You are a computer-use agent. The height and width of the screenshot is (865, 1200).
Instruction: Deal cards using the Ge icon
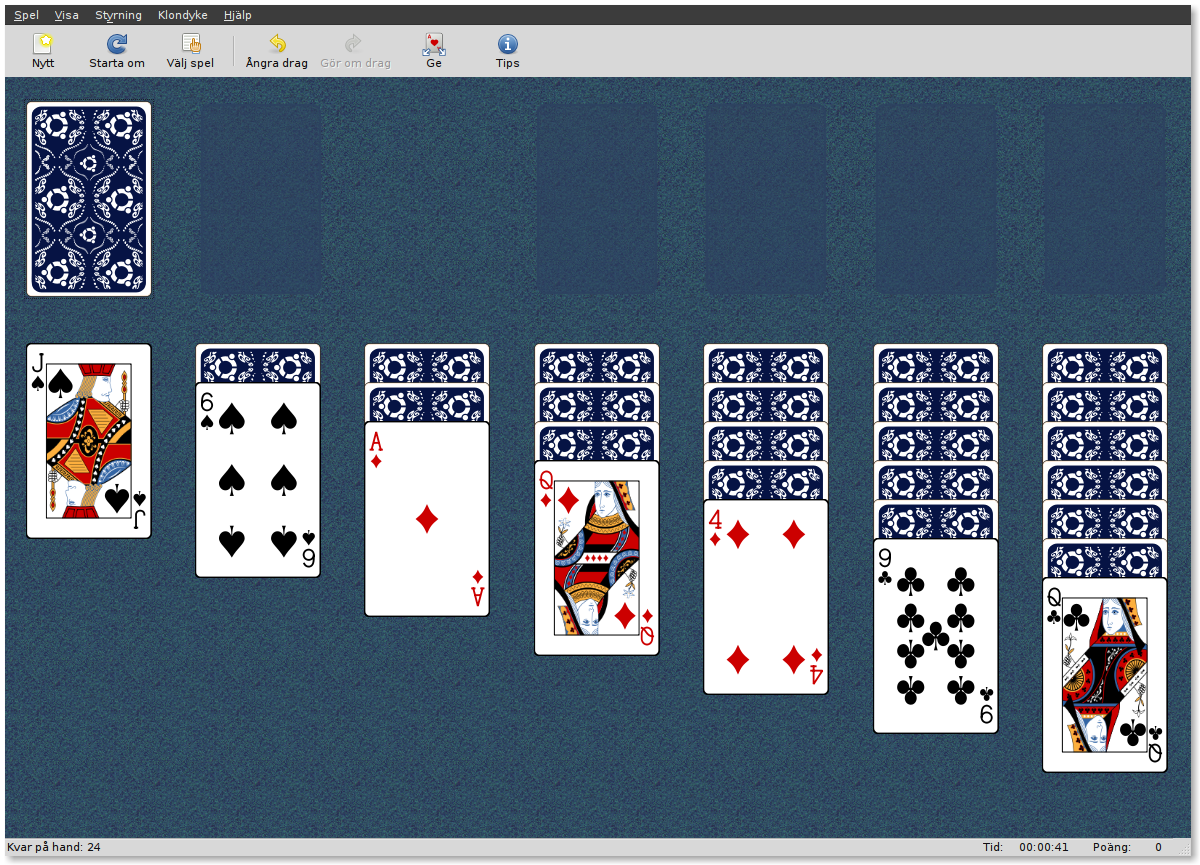point(434,44)
